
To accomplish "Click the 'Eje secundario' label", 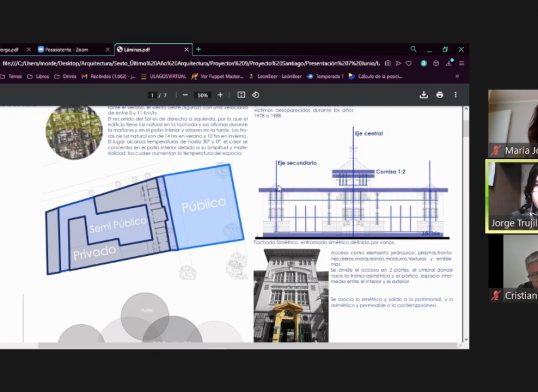I will [297, 163].
